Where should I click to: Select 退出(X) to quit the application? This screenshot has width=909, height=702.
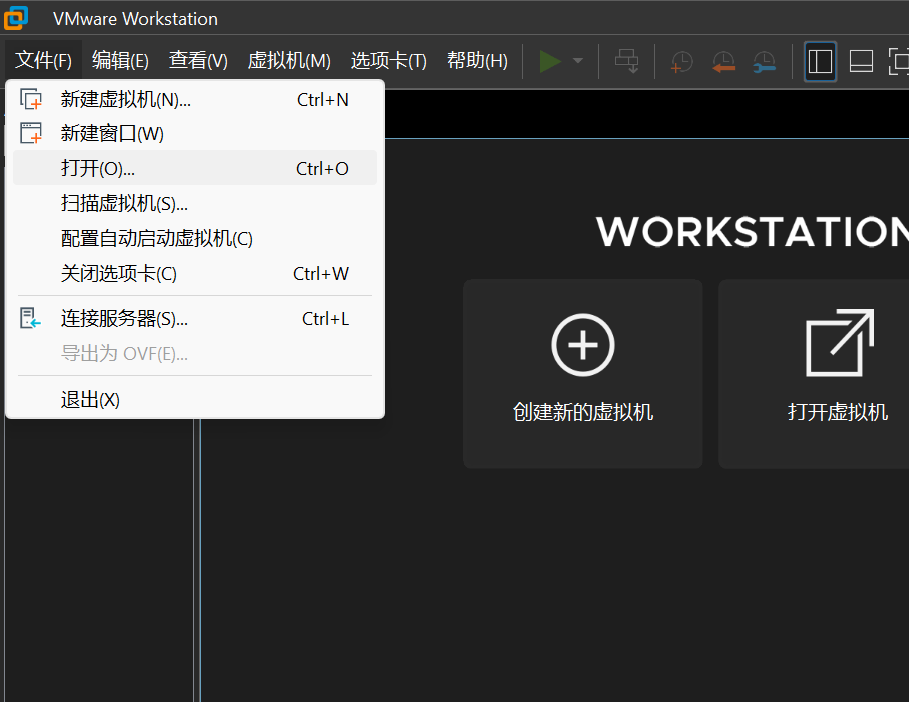point(90,400)
